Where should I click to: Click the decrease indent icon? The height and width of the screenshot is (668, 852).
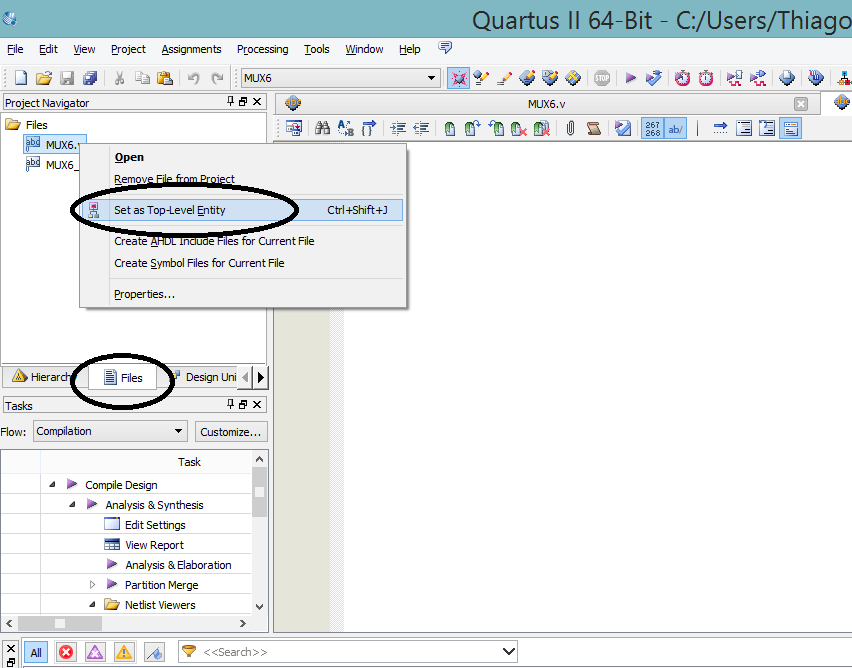tap(421, 128)
